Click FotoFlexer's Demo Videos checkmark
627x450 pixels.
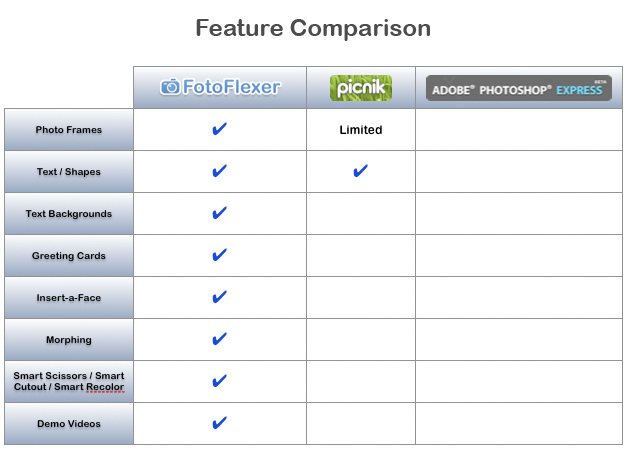[220, 423]
